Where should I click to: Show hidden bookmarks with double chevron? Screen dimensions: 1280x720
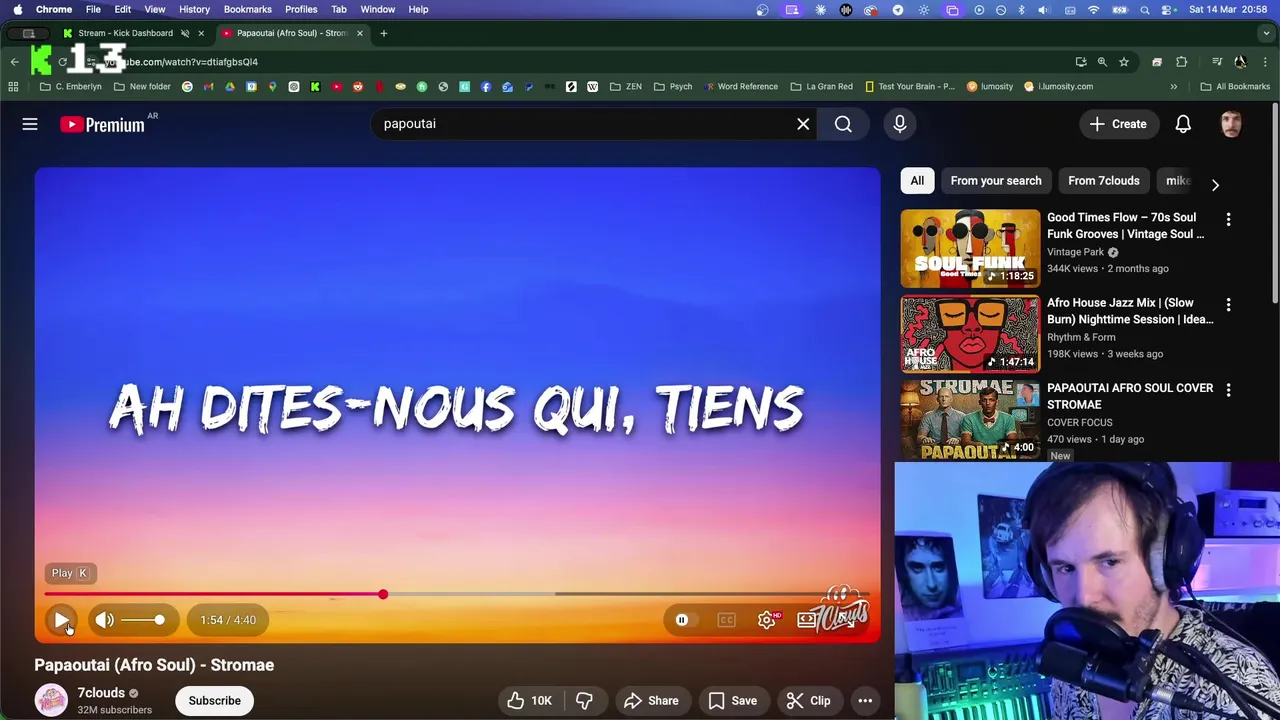tap(1174, 87)
